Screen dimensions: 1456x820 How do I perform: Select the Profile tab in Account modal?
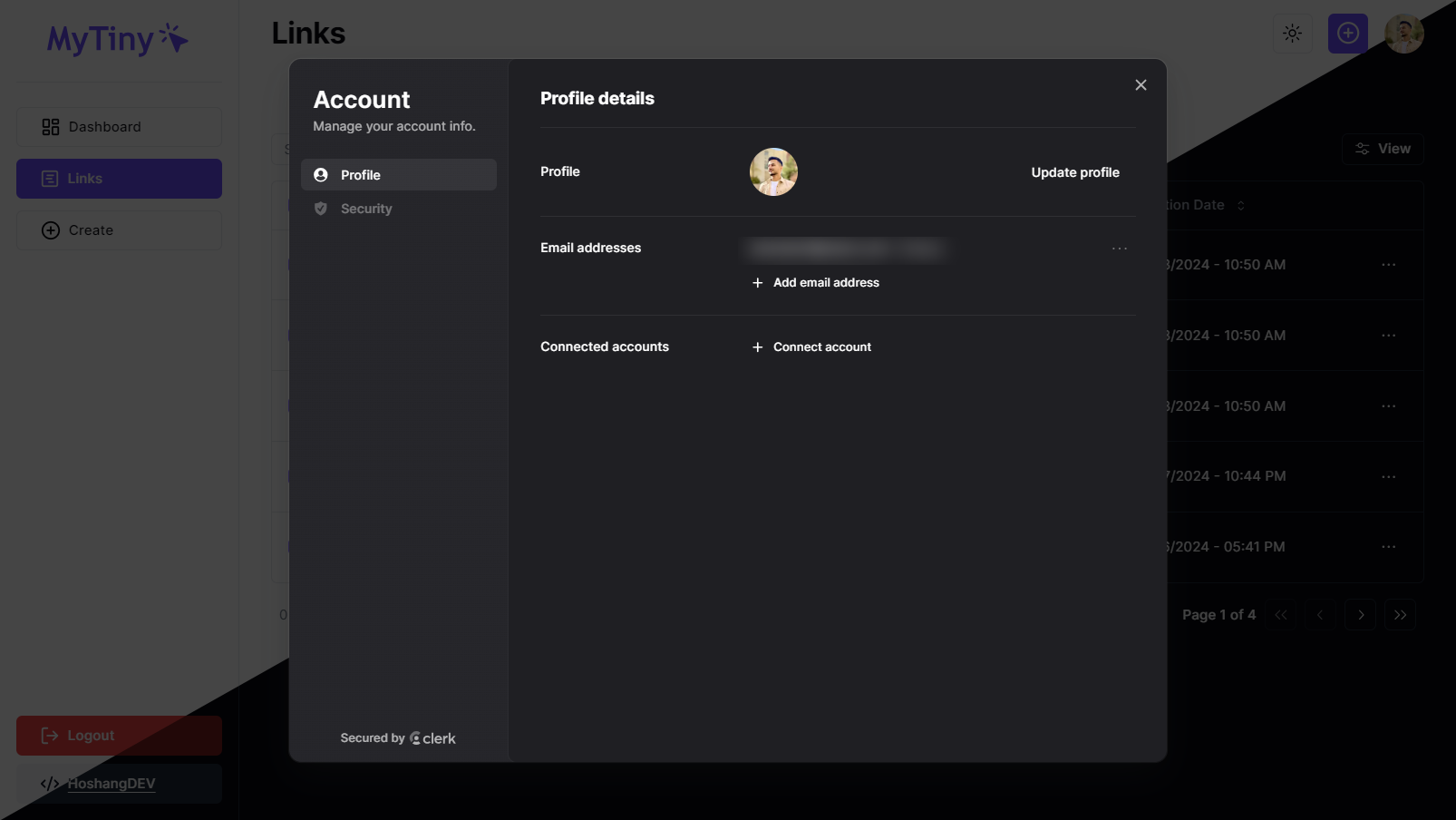pyautogui.click(x=361, y=174)
